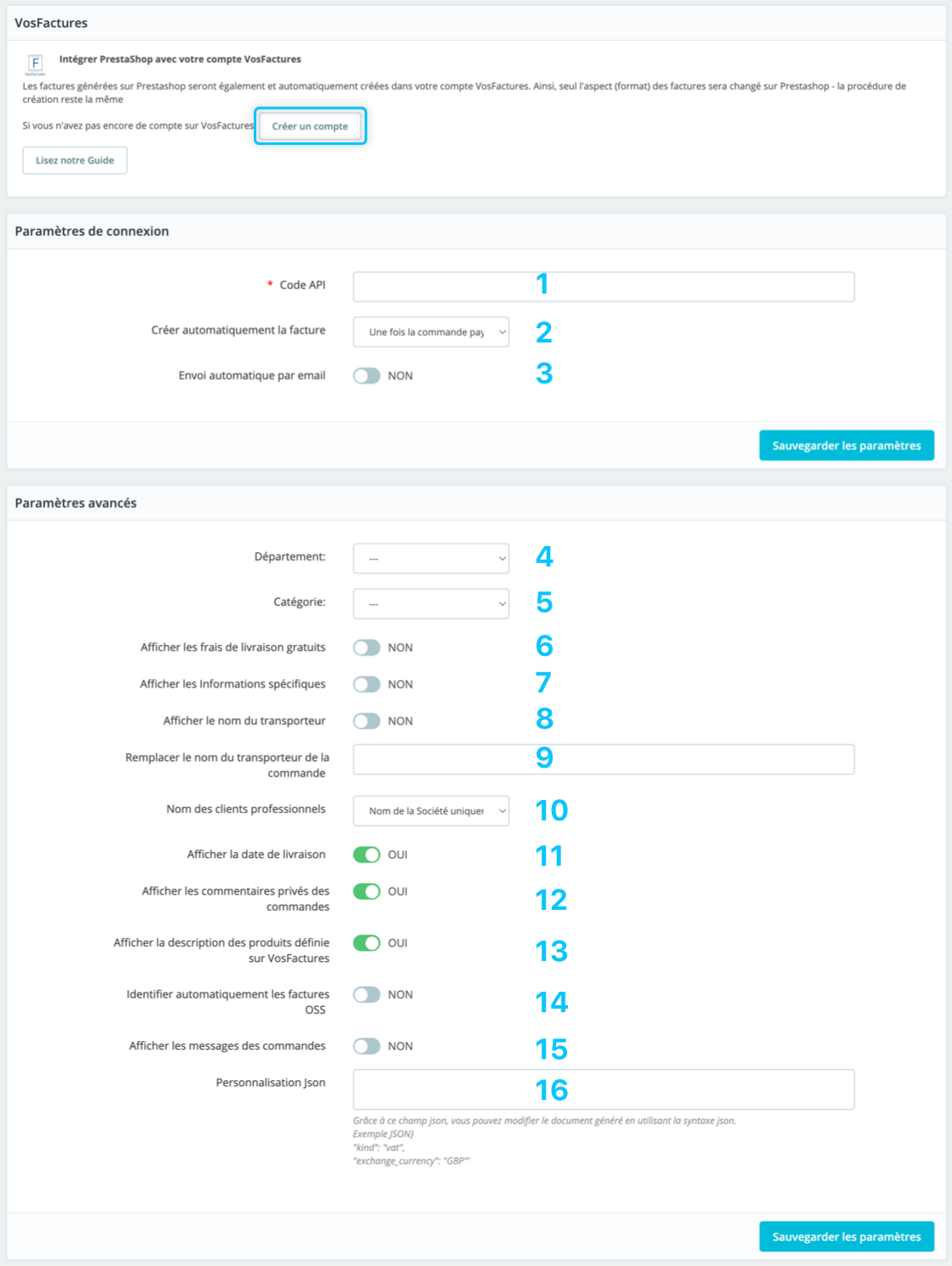This screenshot has height=1266, width=952.
Task: Enable Afficher le nom du transporteur
Action: click(x=368, y=721)
